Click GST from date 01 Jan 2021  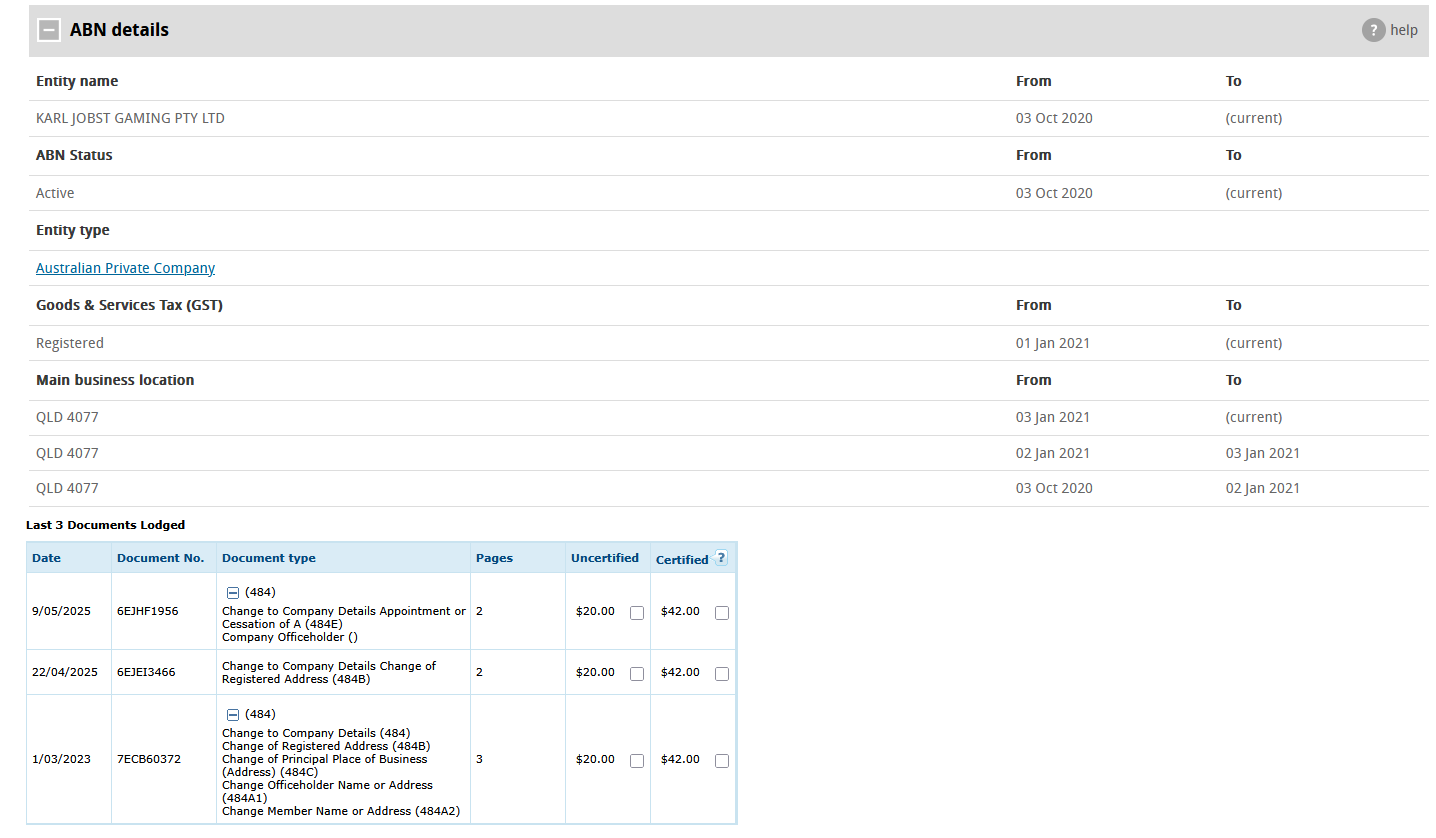[x=1053, y=343]
